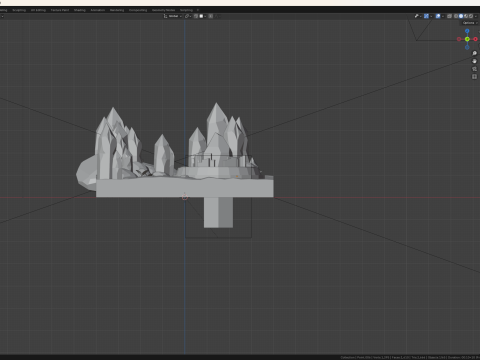
Task: Click the zoom magnifier viewport button
Action: pyautogui.click(x=474, y=53)
